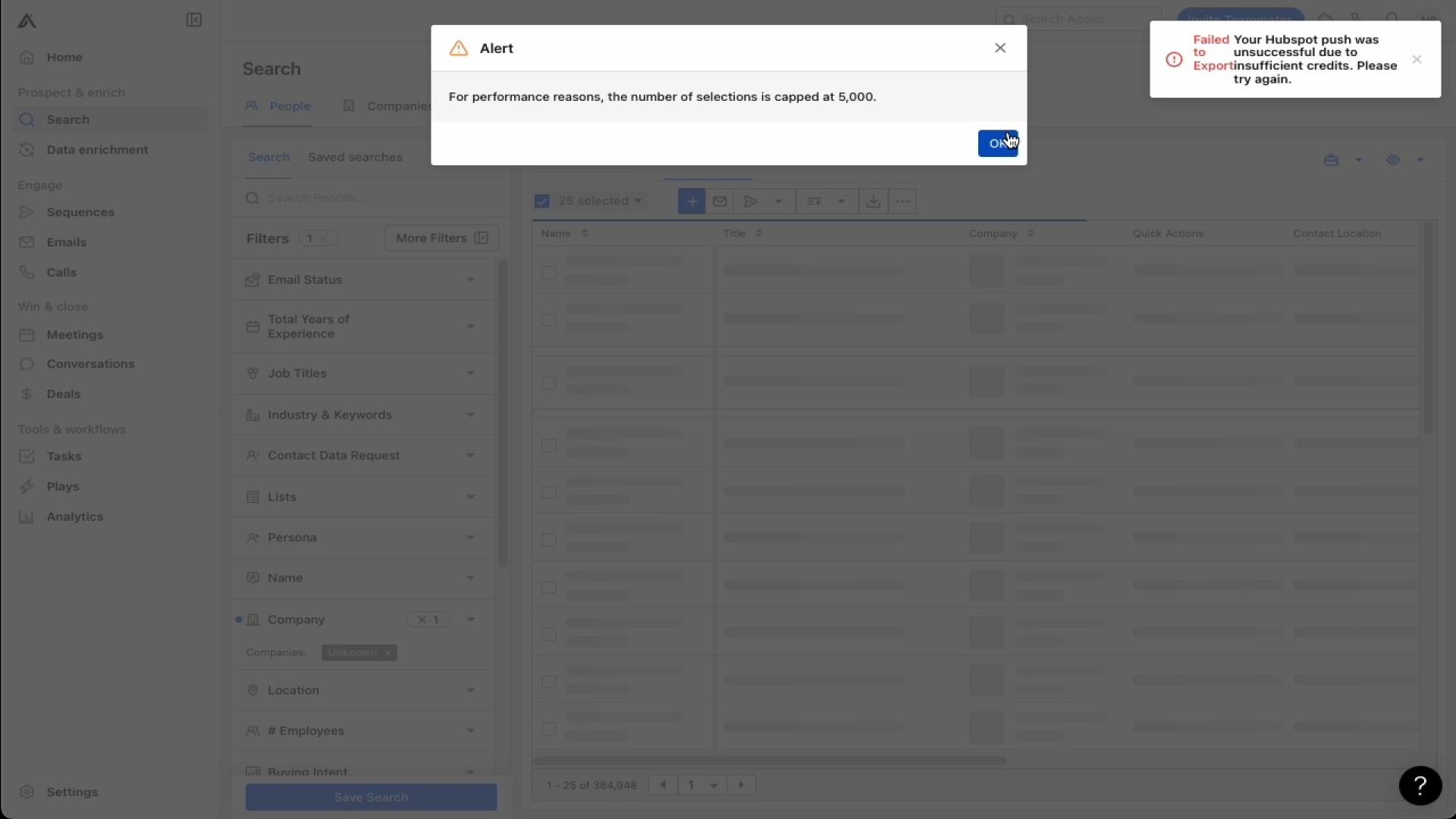
Task: Check the third result row checkbox
Action: tap(549, 383)
